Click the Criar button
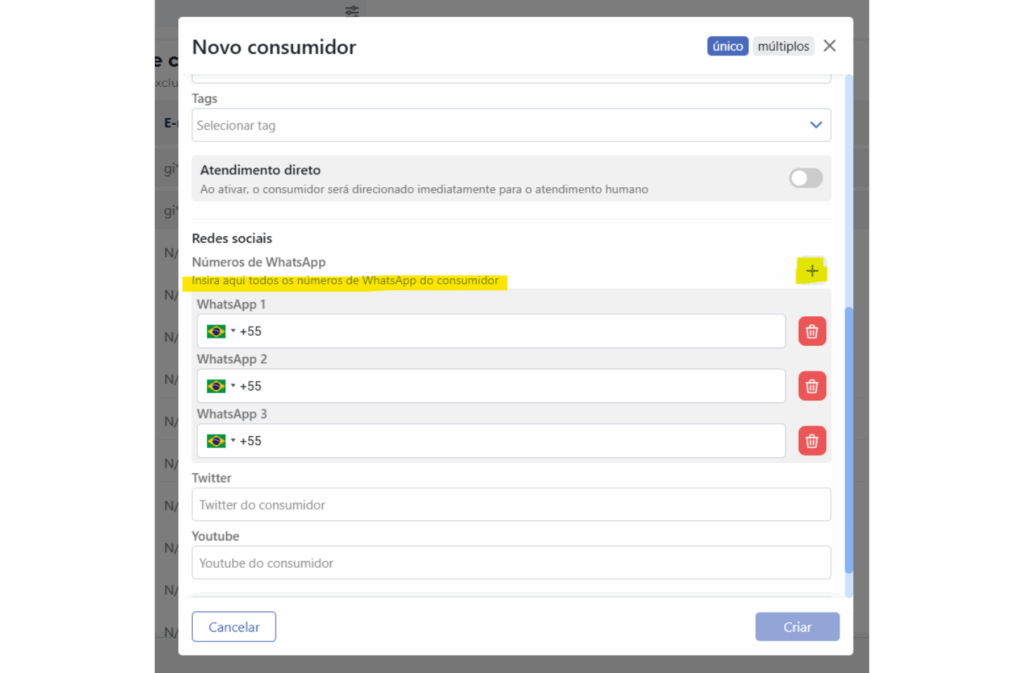Image resolution: width=1024 pixels, height=673 pixels. pos(797,627)
